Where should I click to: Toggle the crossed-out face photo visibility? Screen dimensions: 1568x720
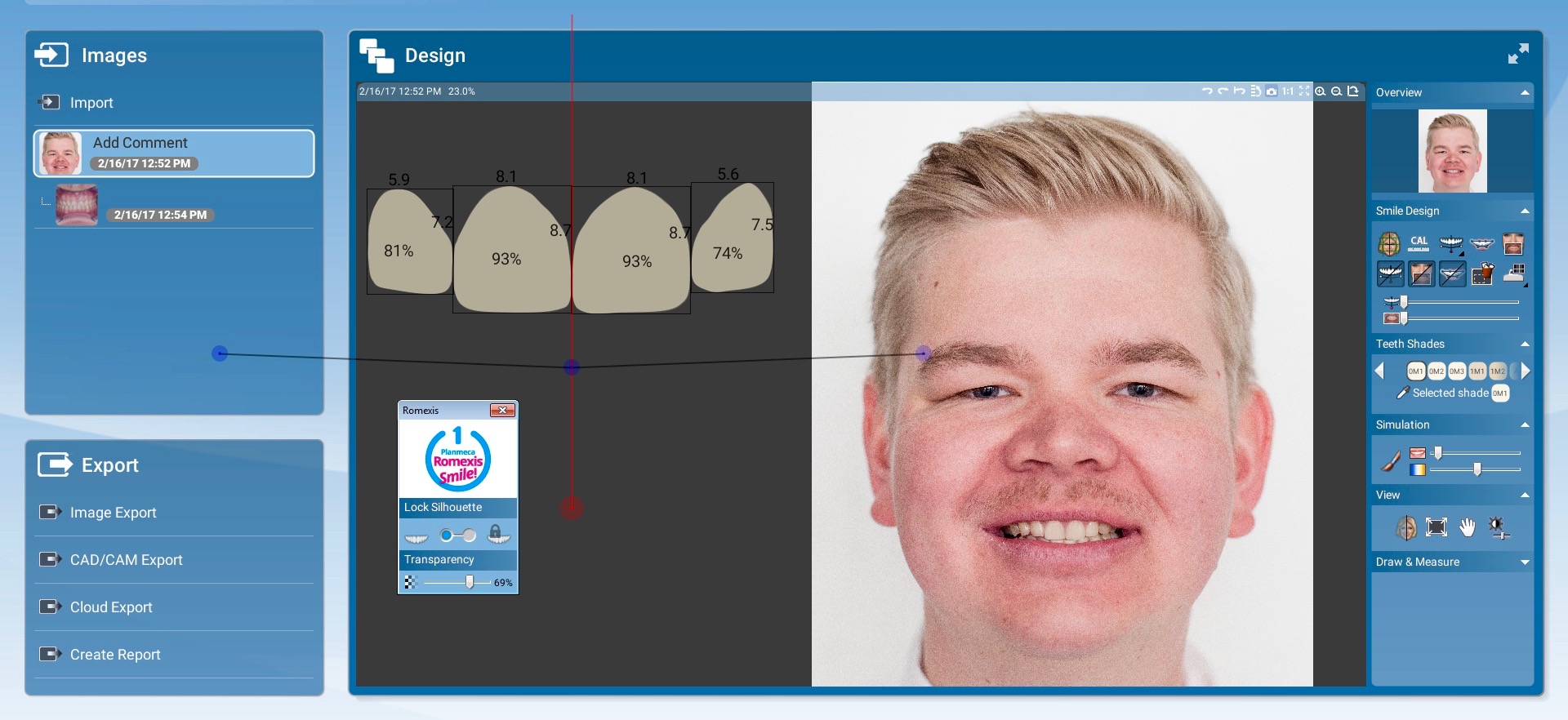click(x=1421, y=274)
